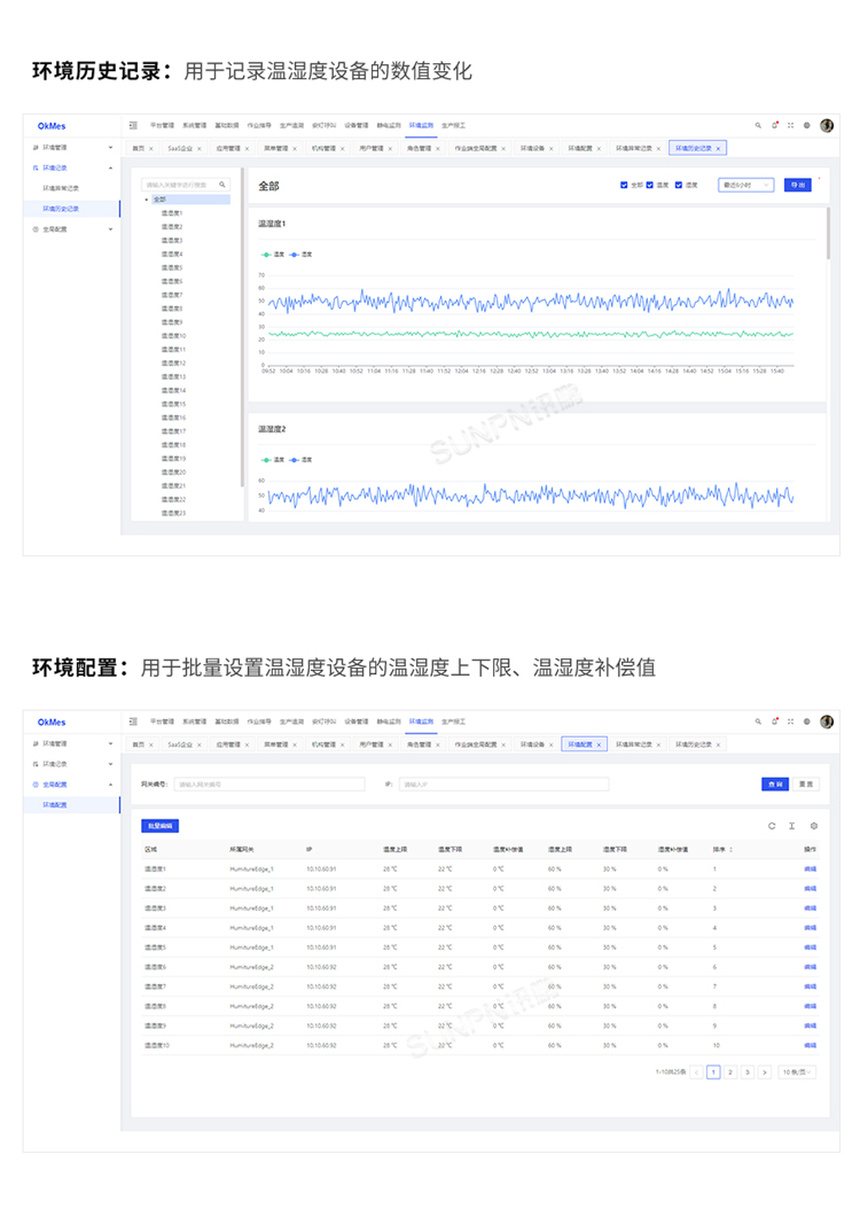Collapse the sidebar via menu-fold icon in 环境历史记录 screenshot

(133, 126)
